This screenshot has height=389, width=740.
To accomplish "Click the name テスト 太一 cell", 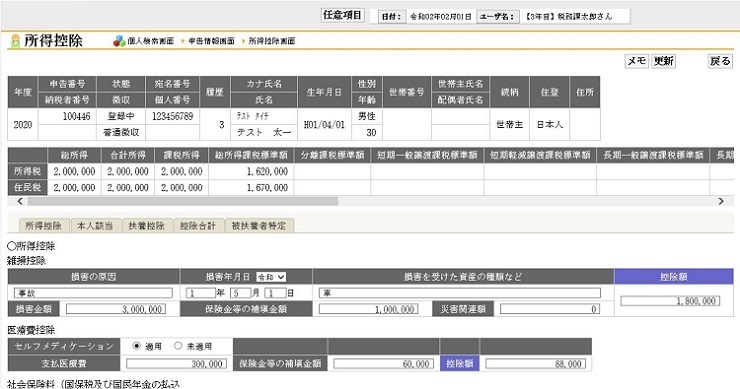I will click(x=264, y=133).
